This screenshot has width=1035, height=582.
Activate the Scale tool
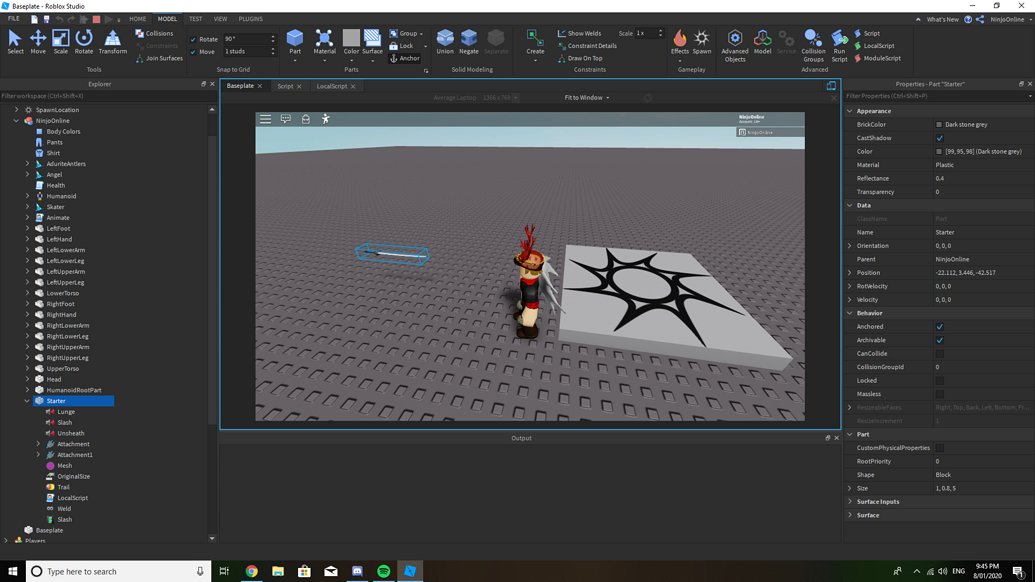pyautogui.click(x=60, y=42)
